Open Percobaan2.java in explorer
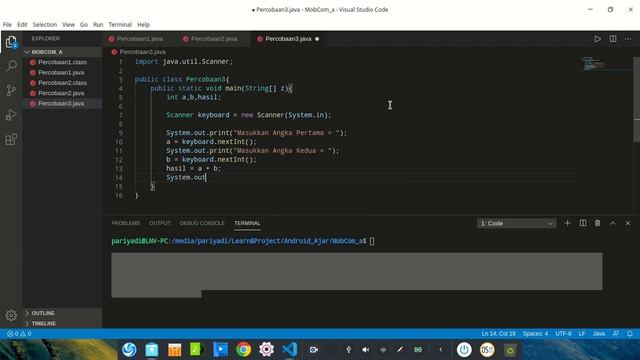Image resolution: width=640 pixels, height=360 pixels. [62, 93]
